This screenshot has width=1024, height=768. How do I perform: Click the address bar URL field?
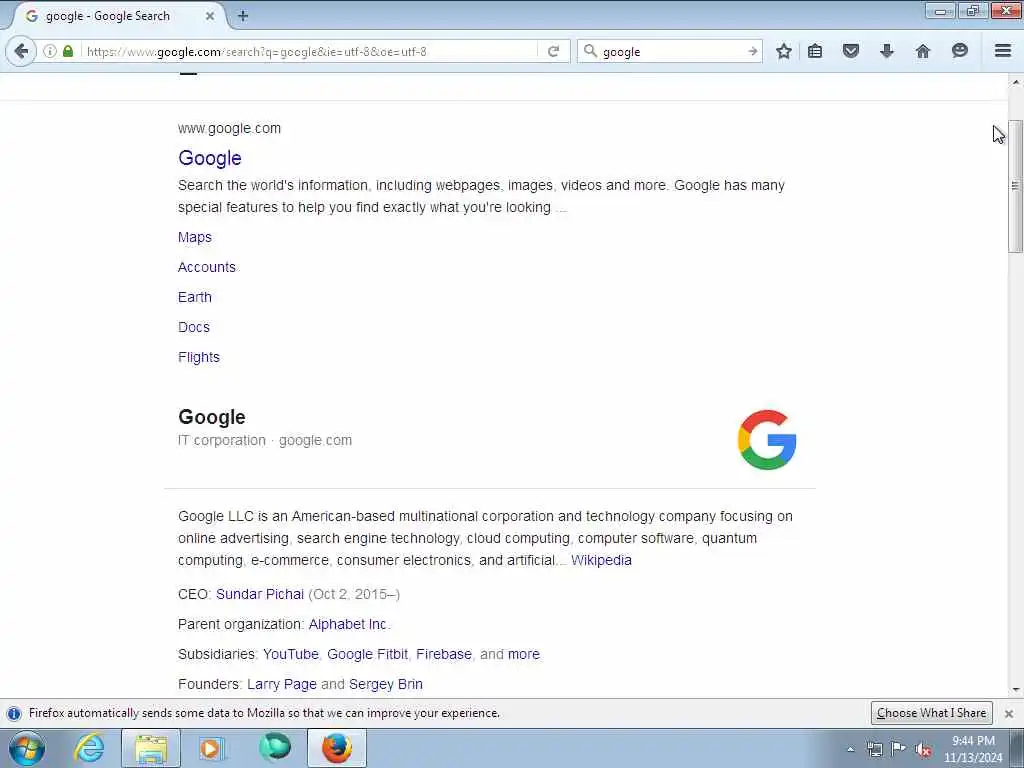(310, 51)
